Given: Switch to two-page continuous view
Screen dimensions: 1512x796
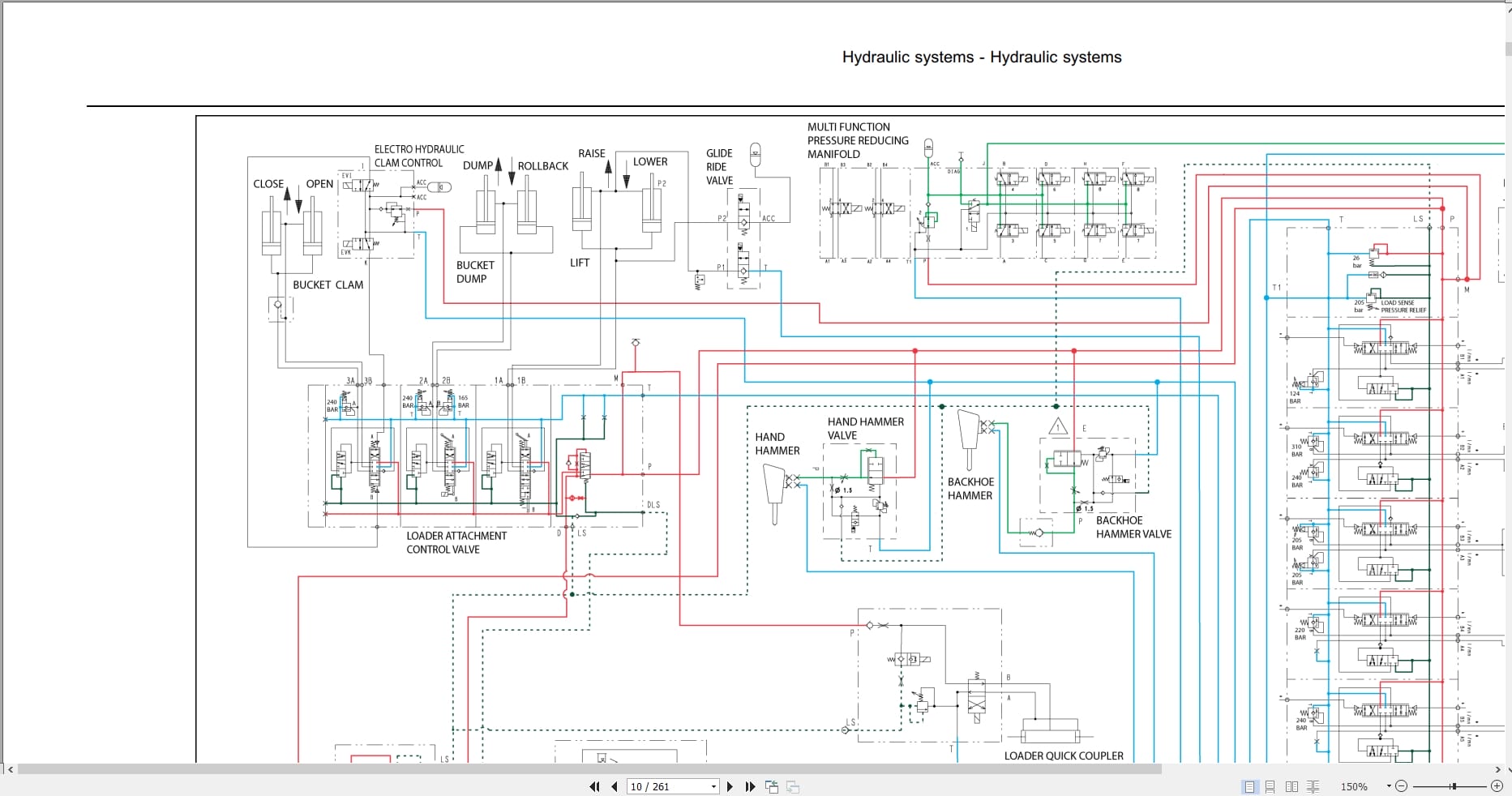Looking at the screenshot, I should click(1313, 786).
